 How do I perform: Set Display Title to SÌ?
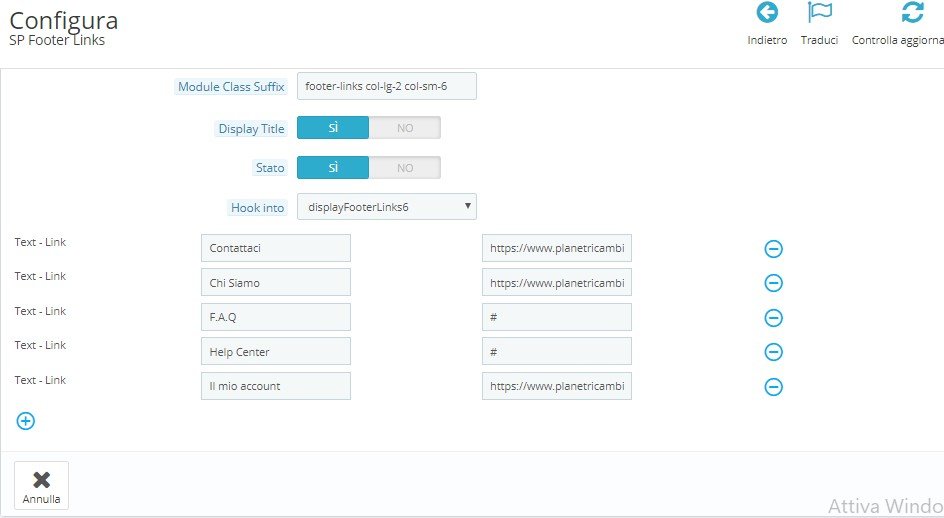[333, 128]
